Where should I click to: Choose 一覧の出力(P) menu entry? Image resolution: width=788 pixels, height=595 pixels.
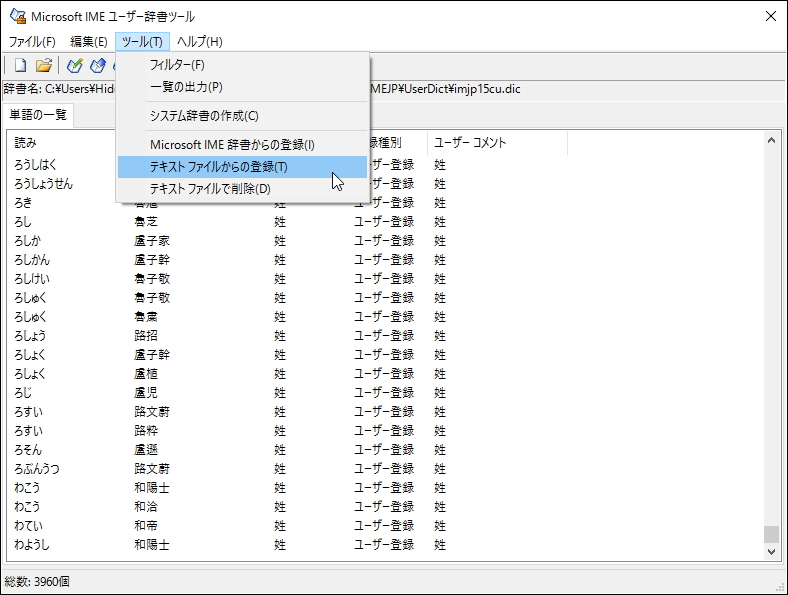242,87
